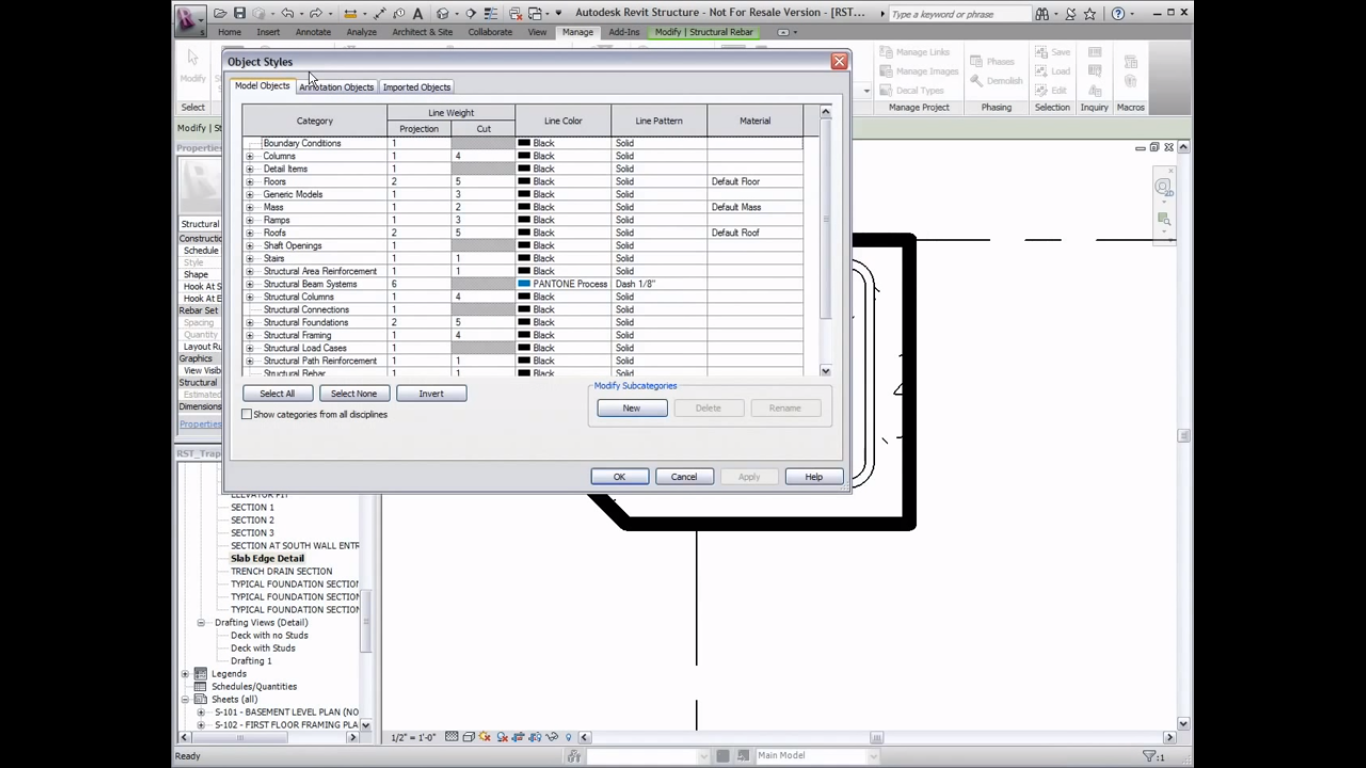This screenshot has width=1366, height=768.
Task: Click the Select All button
Action: click(277, 394)
